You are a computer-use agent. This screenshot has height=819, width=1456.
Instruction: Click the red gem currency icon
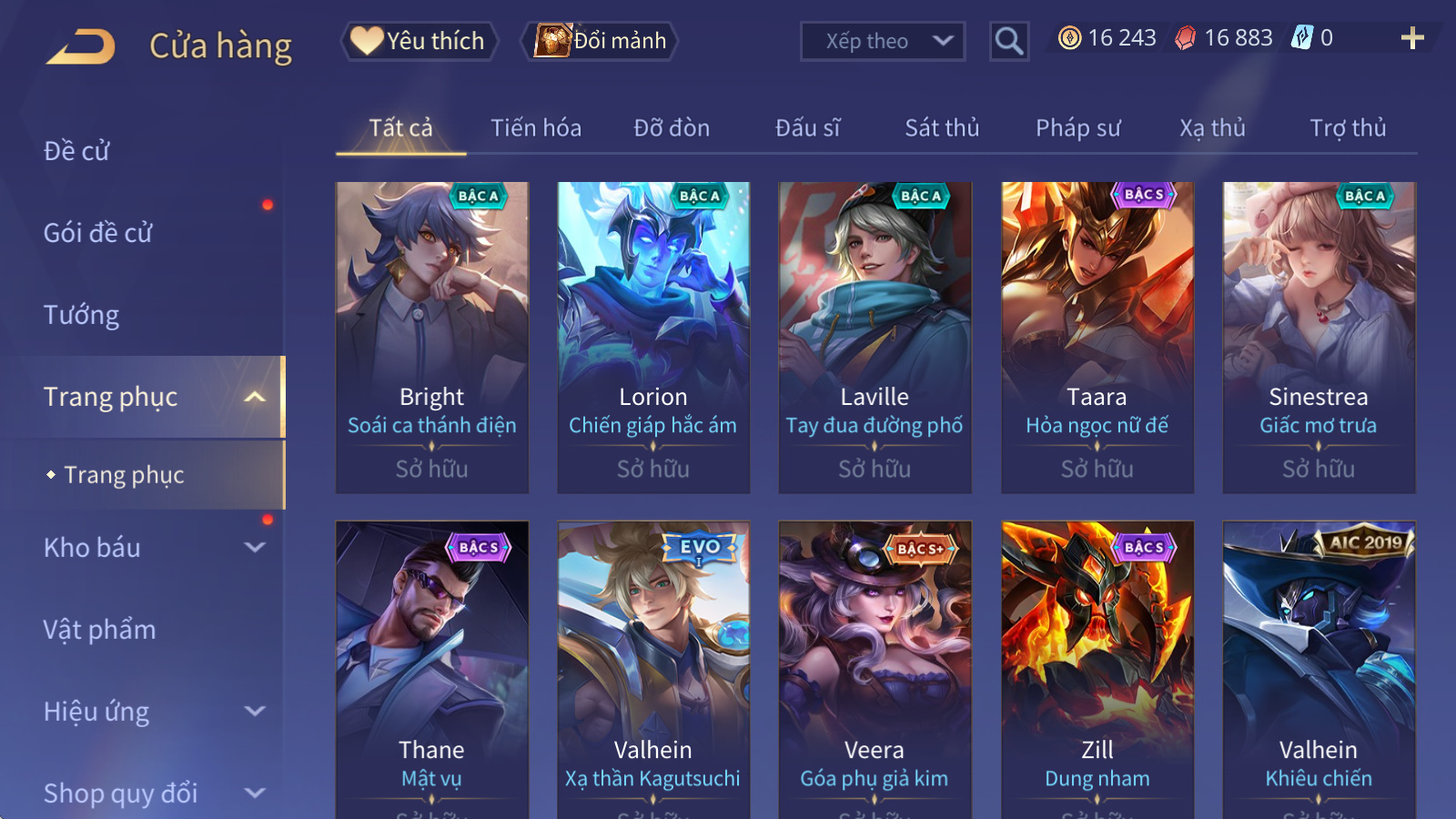1186,38
